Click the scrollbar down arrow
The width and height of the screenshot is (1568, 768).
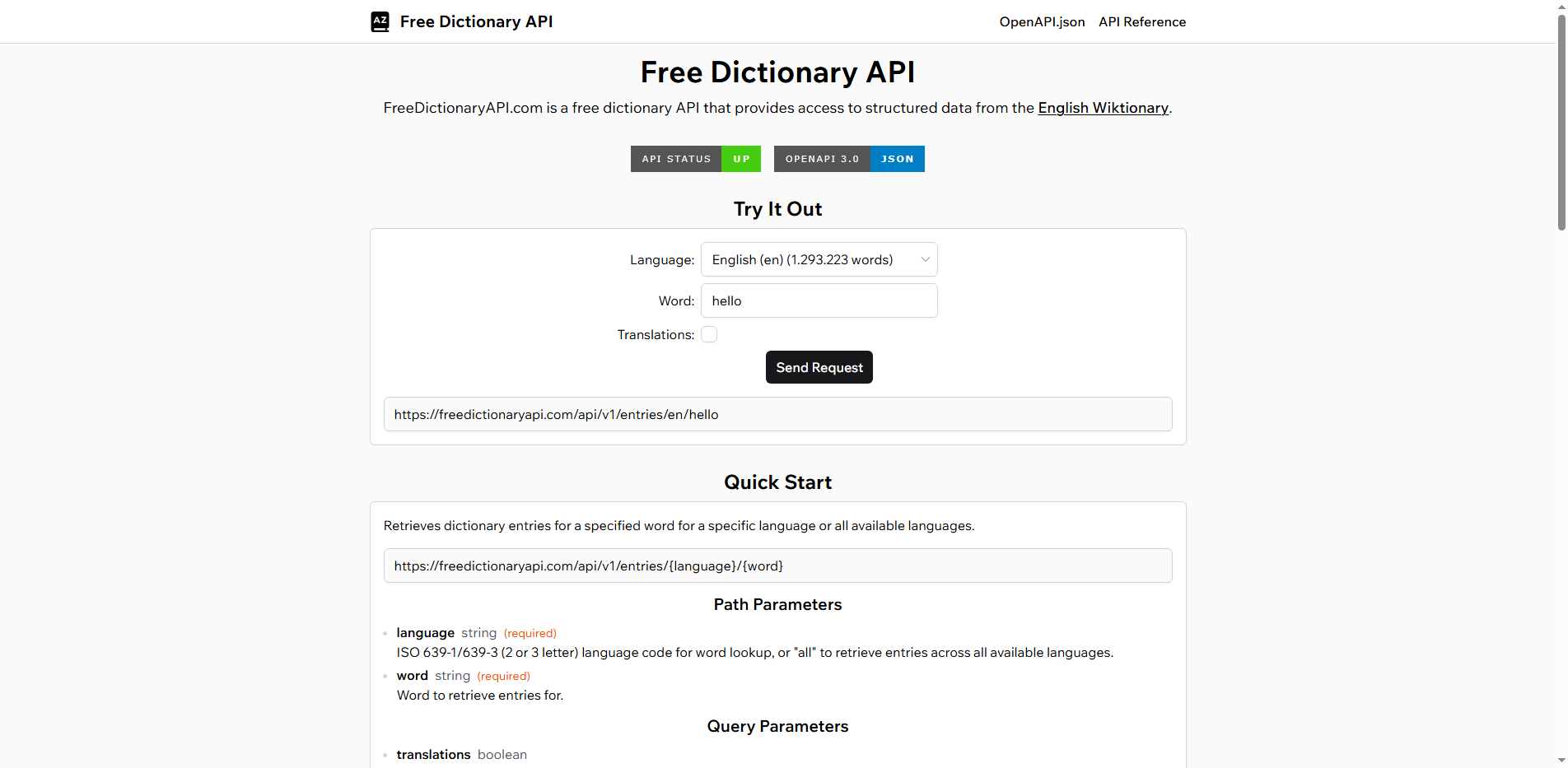[1560, 760]
